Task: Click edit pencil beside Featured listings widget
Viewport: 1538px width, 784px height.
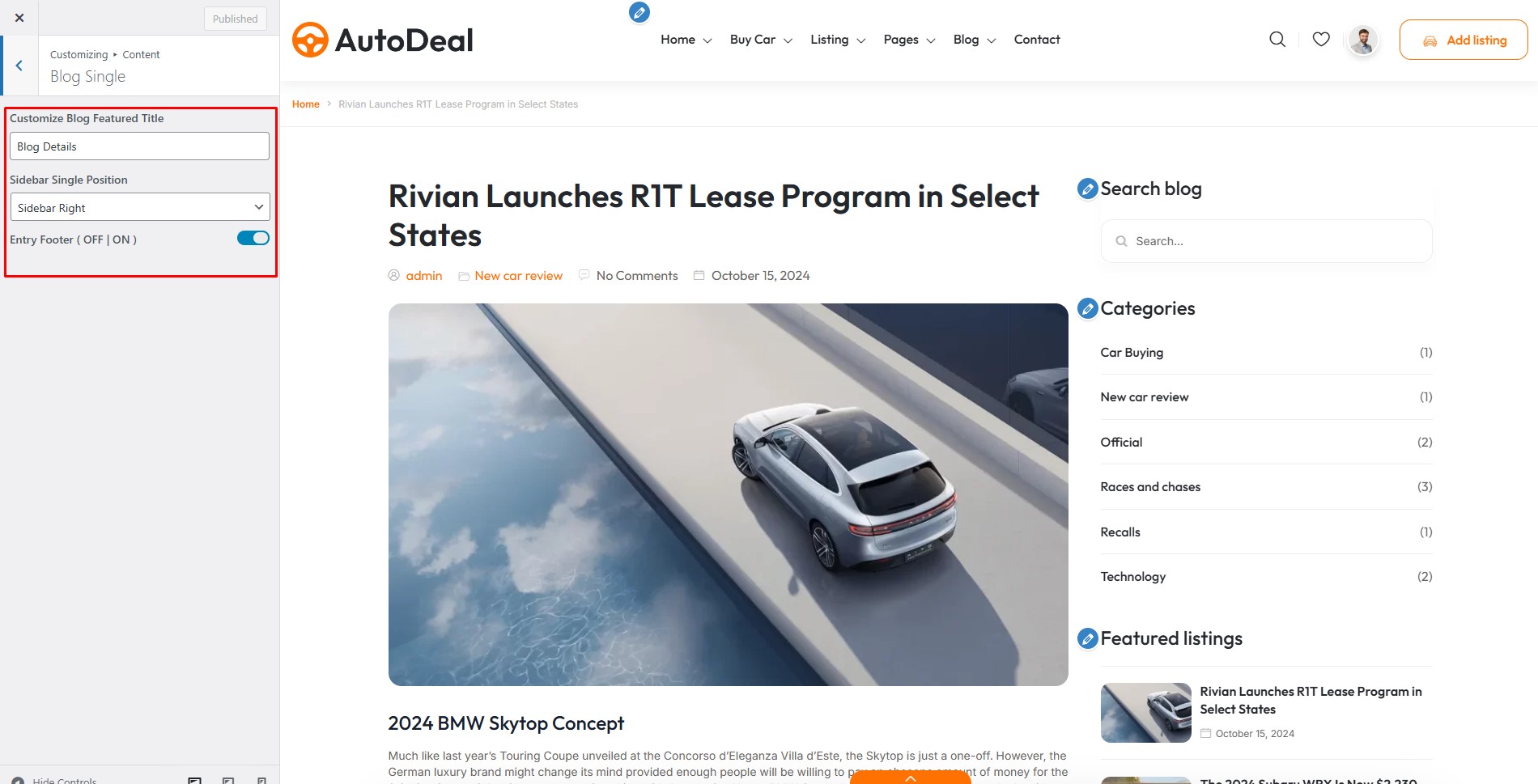Action: tap(1088, 638)
